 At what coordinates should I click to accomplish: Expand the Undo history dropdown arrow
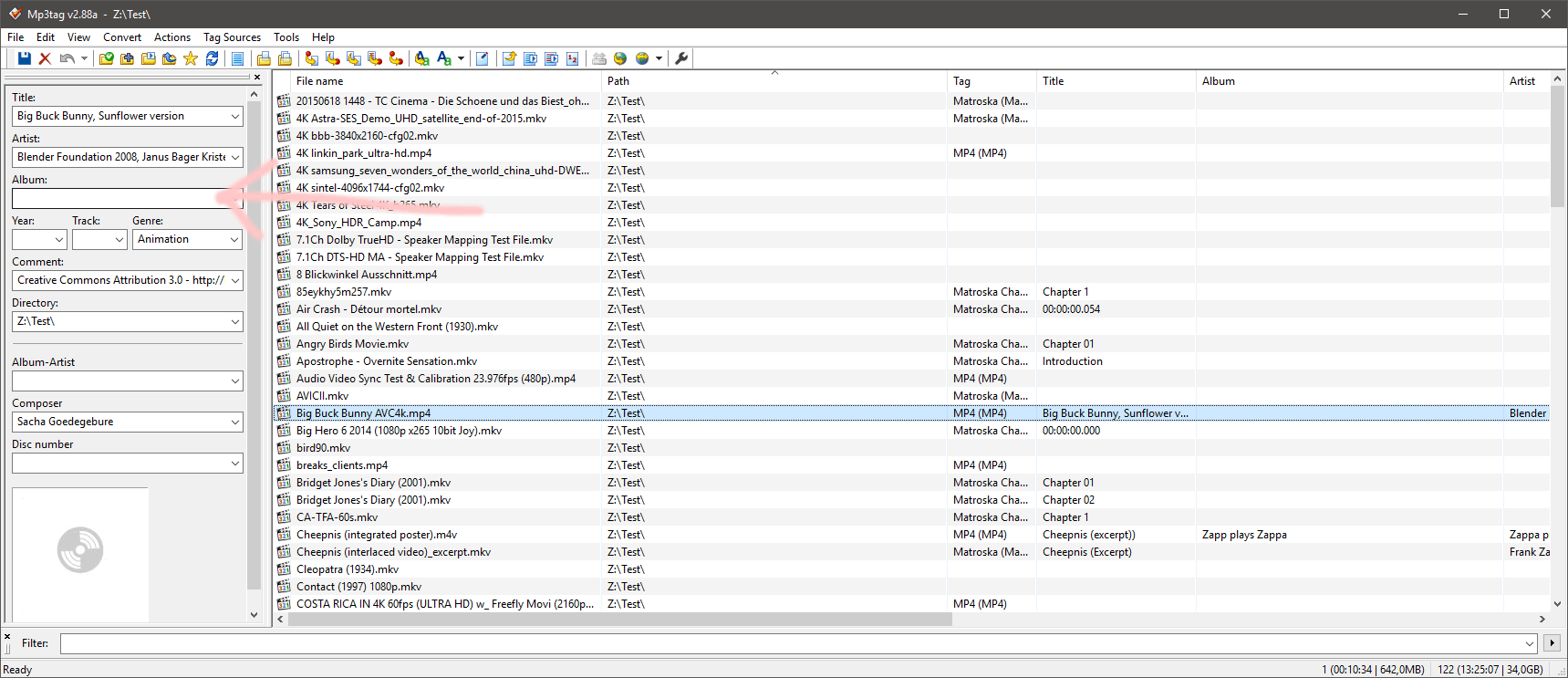pyautogui.click(x=84, y=58)
